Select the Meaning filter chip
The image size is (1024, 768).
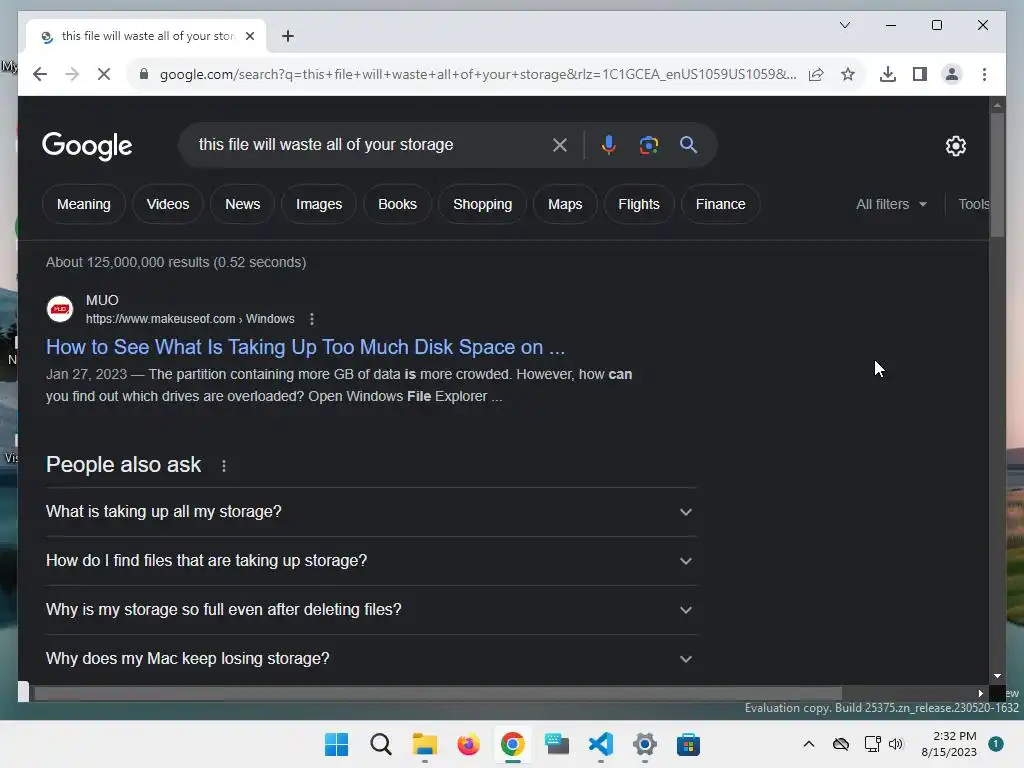pos(84,204)
